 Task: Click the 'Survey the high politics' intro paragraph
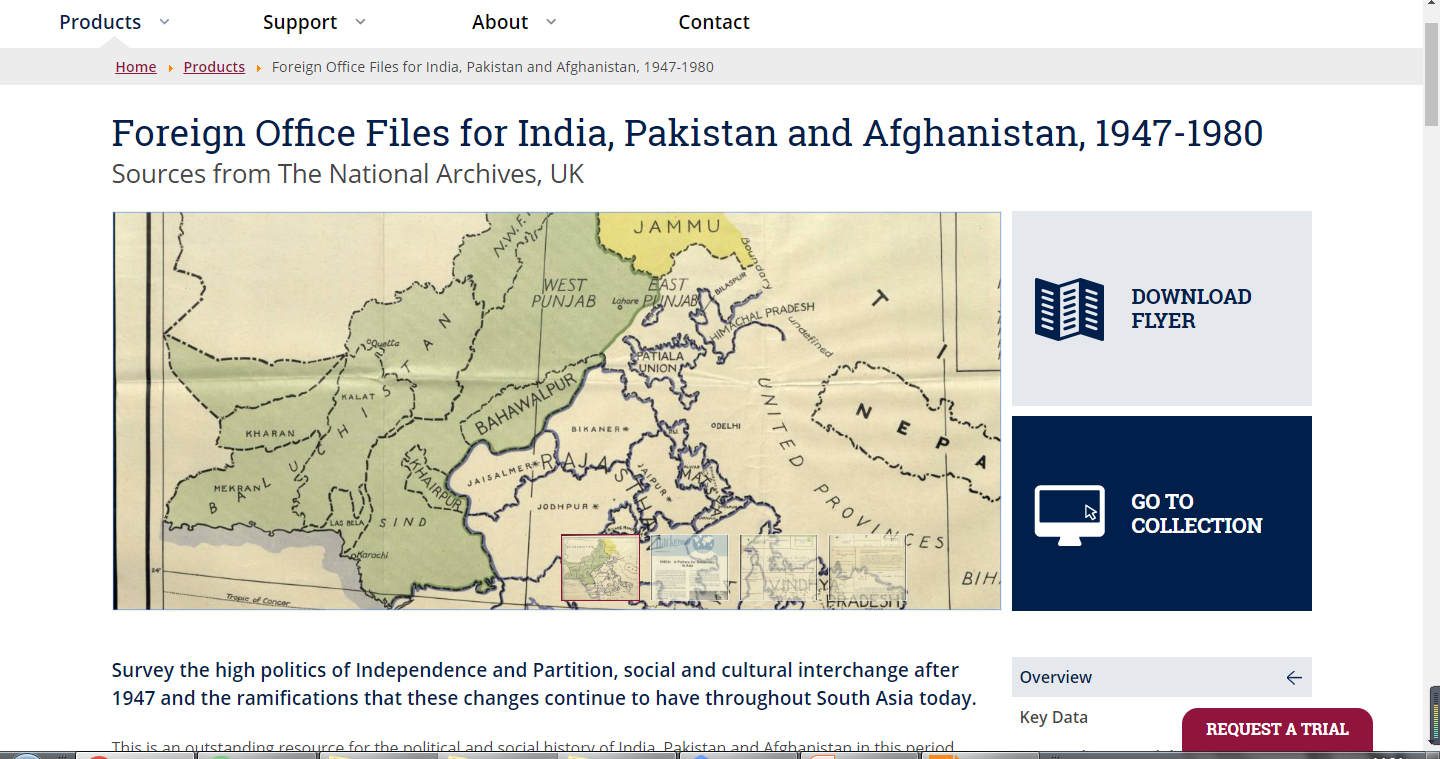click(x=544, y=684)
